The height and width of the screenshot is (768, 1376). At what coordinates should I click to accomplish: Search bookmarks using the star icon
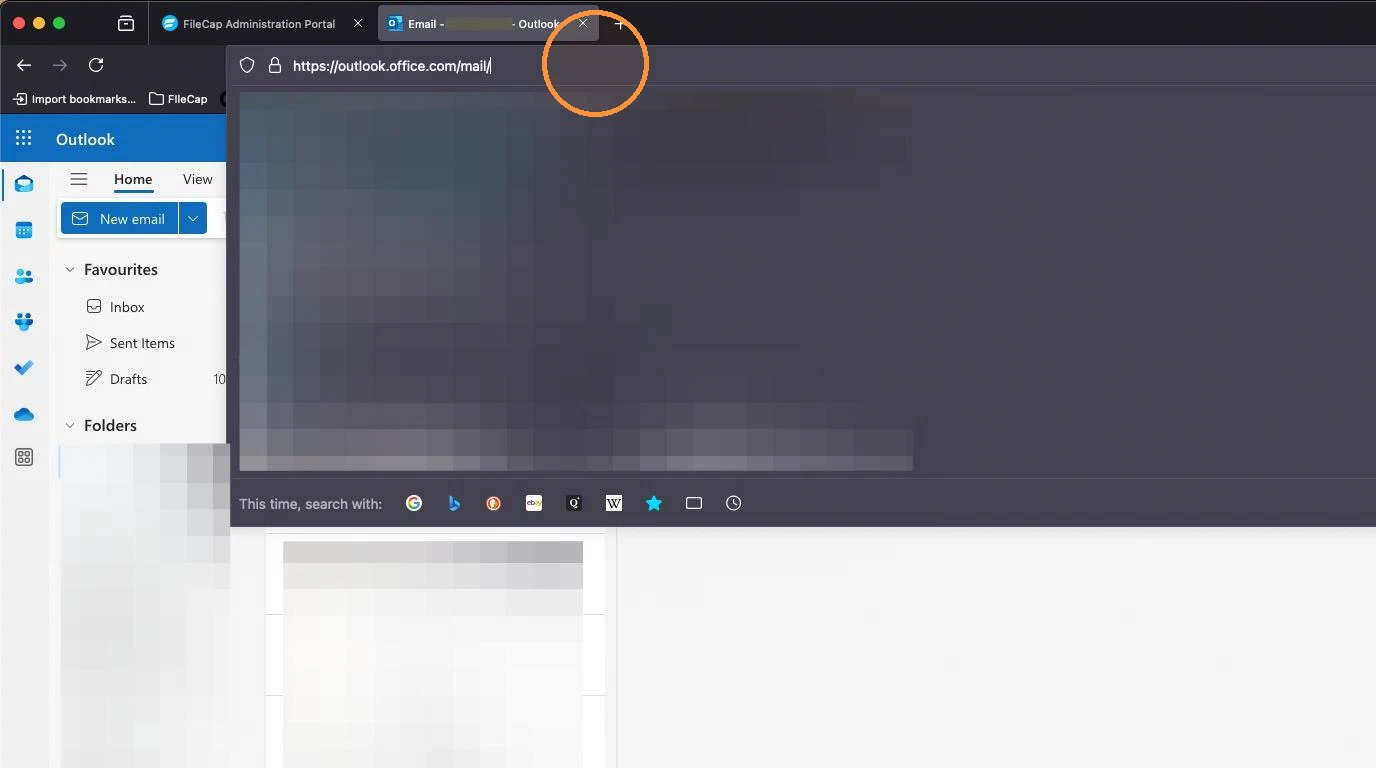point(654,503)
